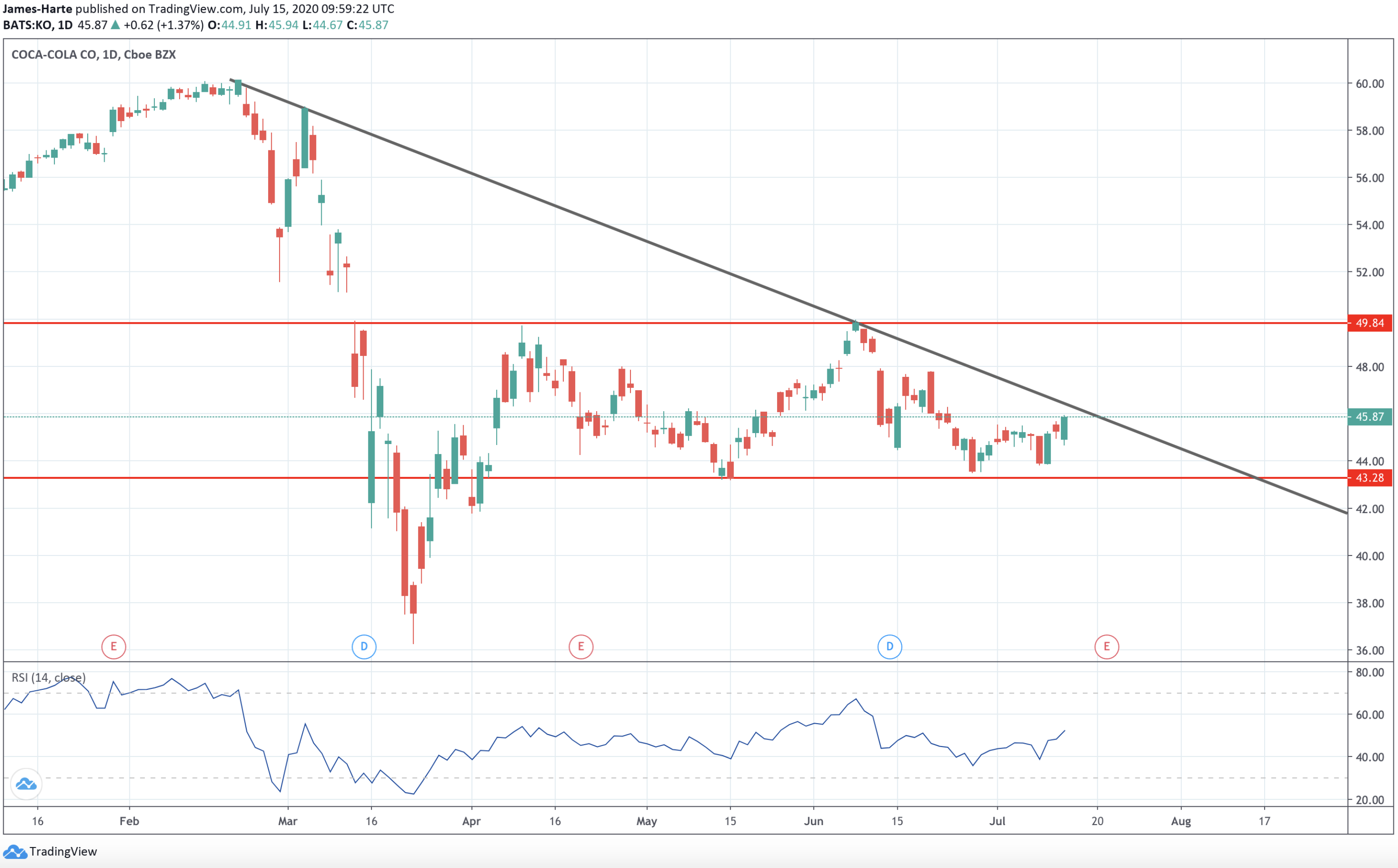
Task: Select the RSI (14, close) indicator label
Action: pyautogui.click(x=48, y=677)
